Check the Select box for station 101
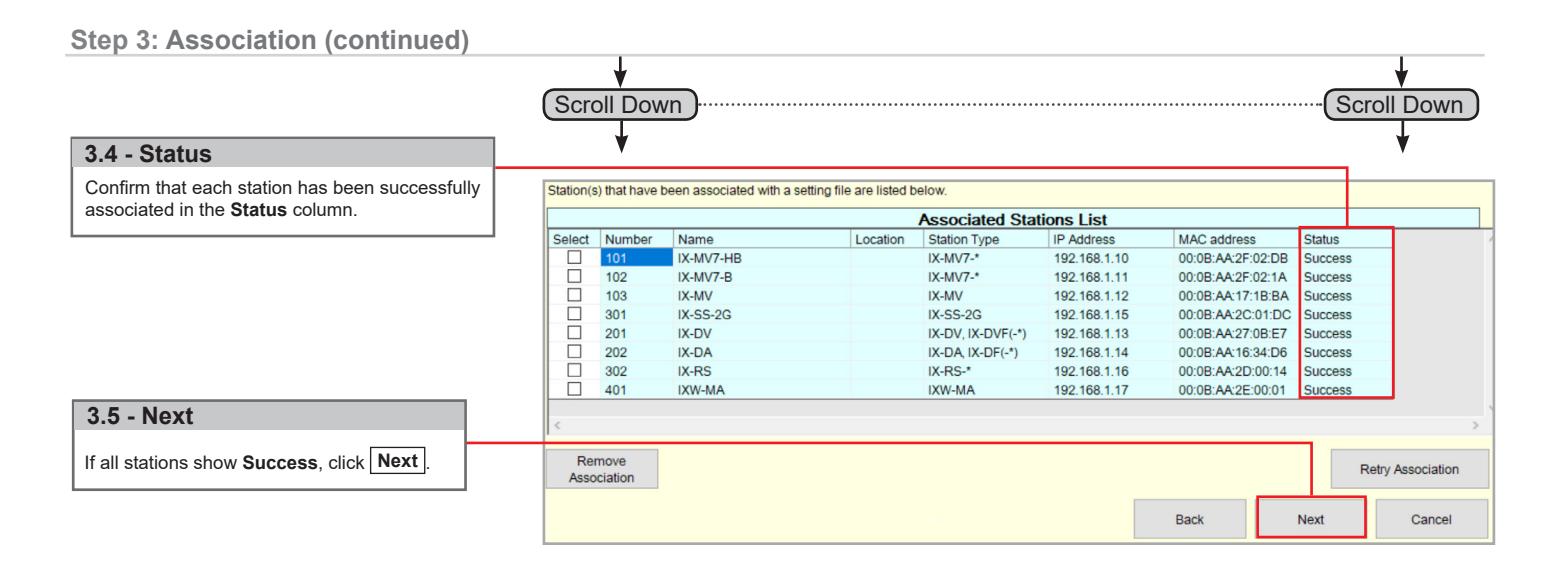The height and width of the screenshot is (570, 1550). pos(574,258)
